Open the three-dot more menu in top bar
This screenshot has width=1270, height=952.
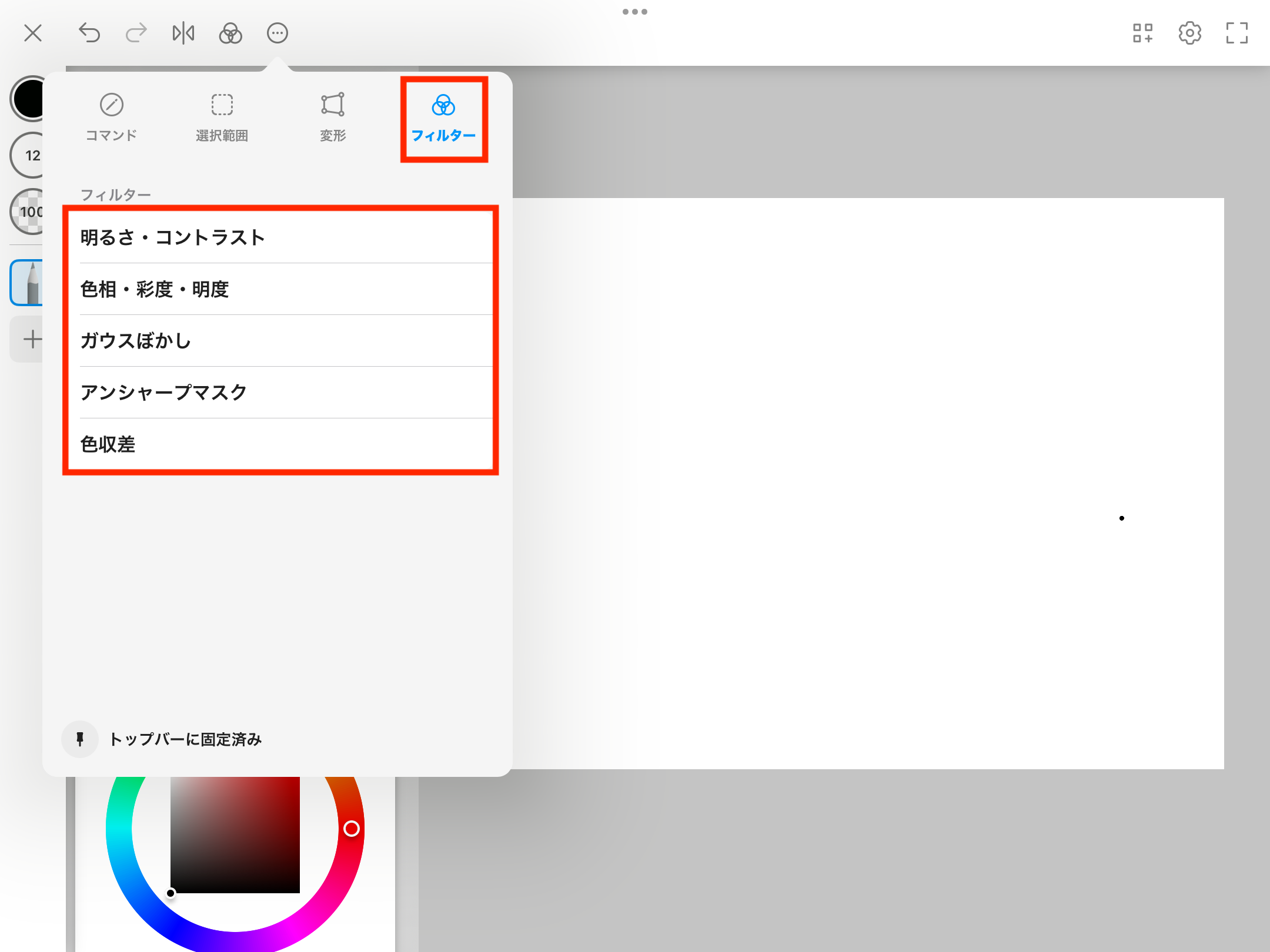pyautogui.click(x=278, y=33)
